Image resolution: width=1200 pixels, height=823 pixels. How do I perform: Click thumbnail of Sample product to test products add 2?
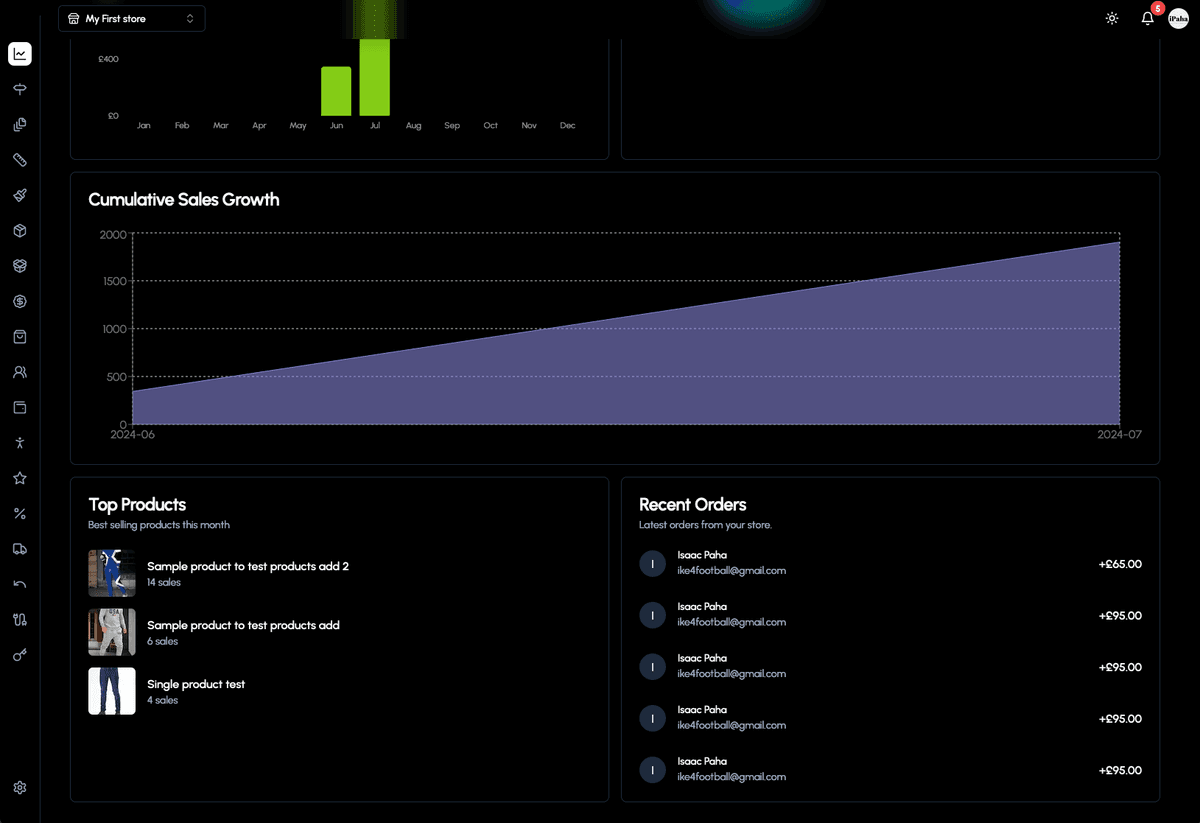[x=112, y=573]
